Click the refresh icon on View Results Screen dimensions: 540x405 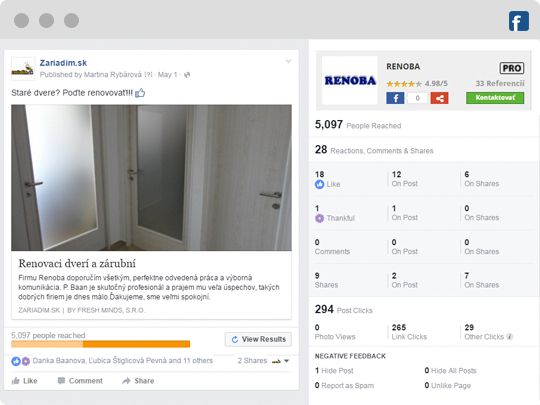(235, 339)
